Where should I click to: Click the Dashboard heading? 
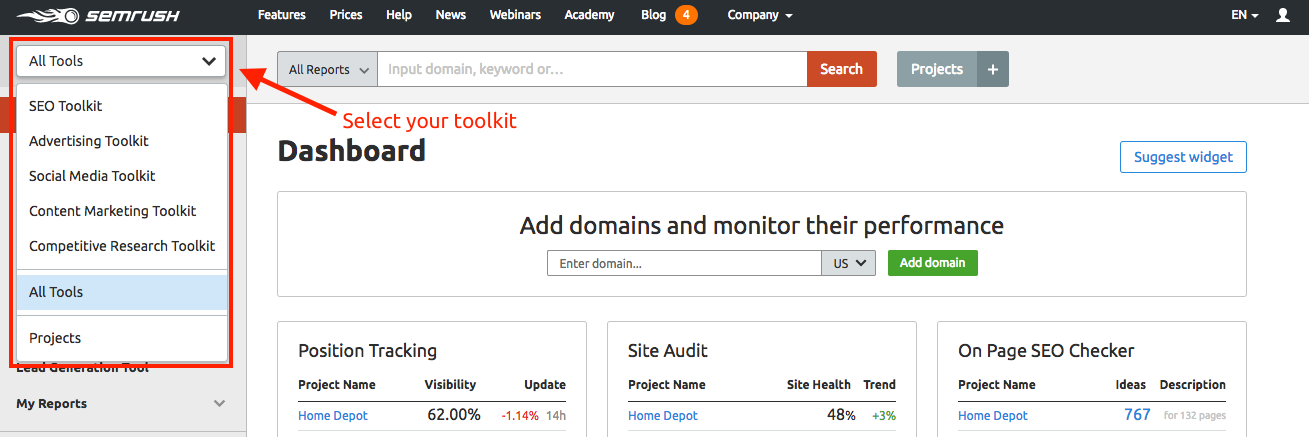[352, 151]
